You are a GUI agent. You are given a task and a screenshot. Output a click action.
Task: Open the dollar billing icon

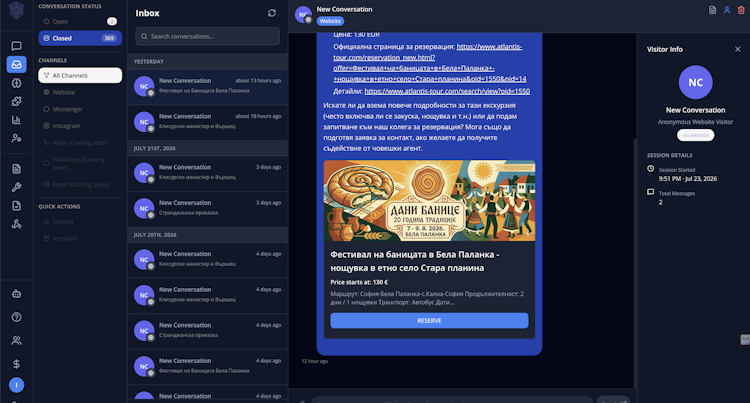tap(16, 364)
